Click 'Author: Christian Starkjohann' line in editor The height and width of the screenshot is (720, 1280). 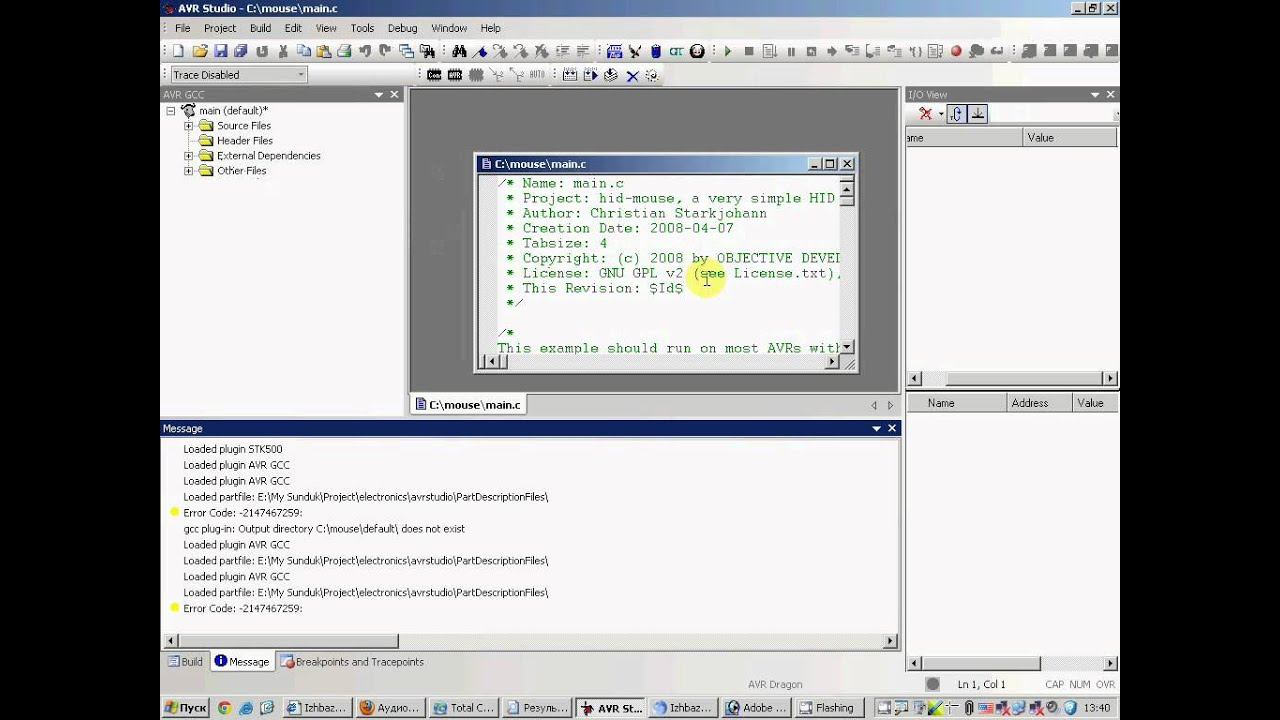click(x=636, y=213)
